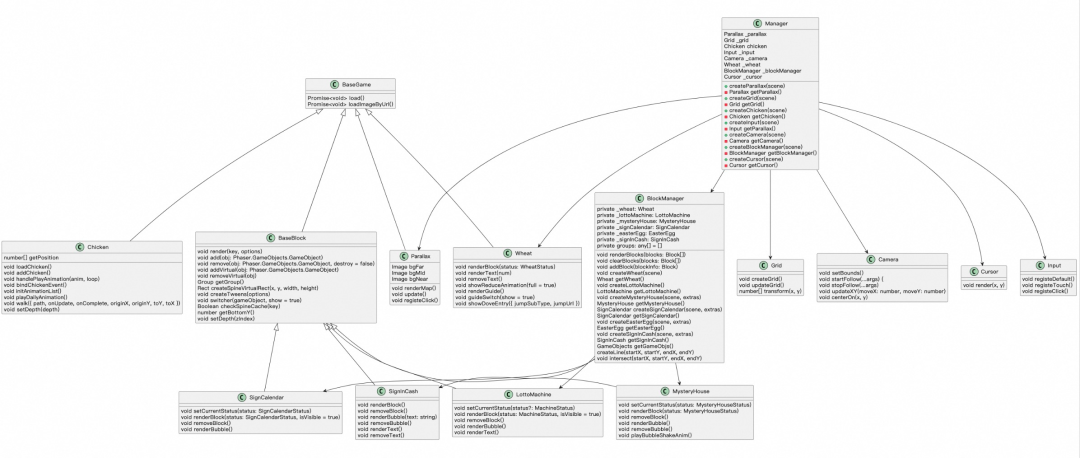Click 'void registeDefault()' in Input
This screenshot has height=458, width=1080.
pyautogui.click(x=1047, y=279)
